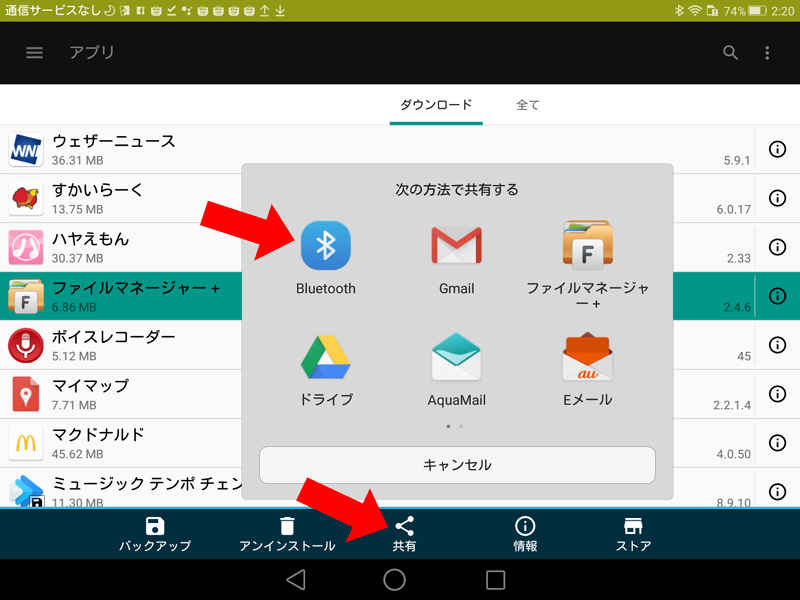Share to Google ドライブ icon
Screen dimensions: 800x600
[x=326, y=357]
